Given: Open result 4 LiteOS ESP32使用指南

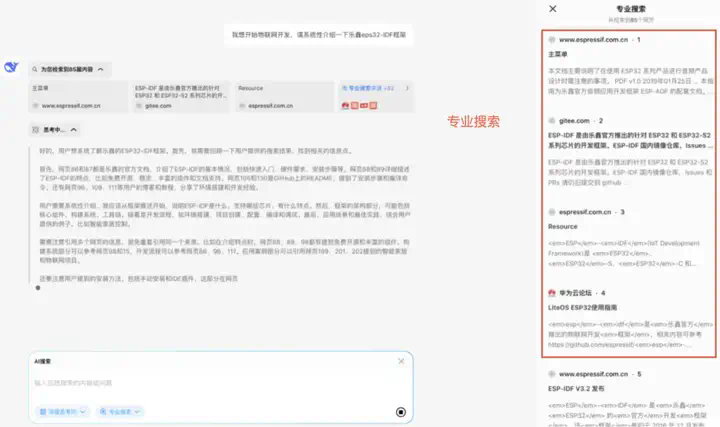Looking at the screenshot, I should pyautogui.click(x=583, y=308).
